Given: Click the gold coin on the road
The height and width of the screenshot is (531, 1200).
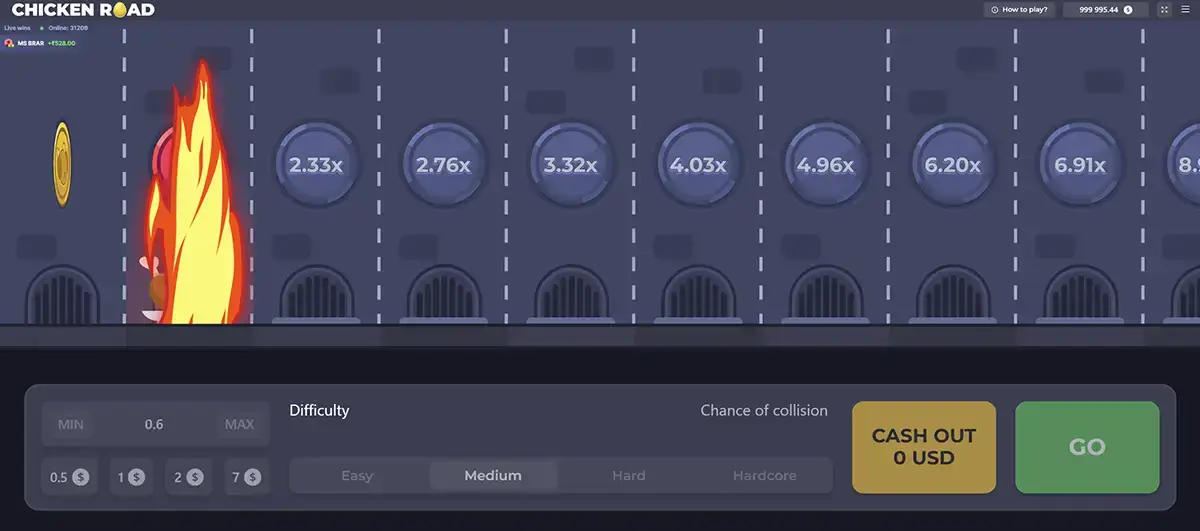Looking at the screenshot, I should pyautogui.click(x=62, y=164).
